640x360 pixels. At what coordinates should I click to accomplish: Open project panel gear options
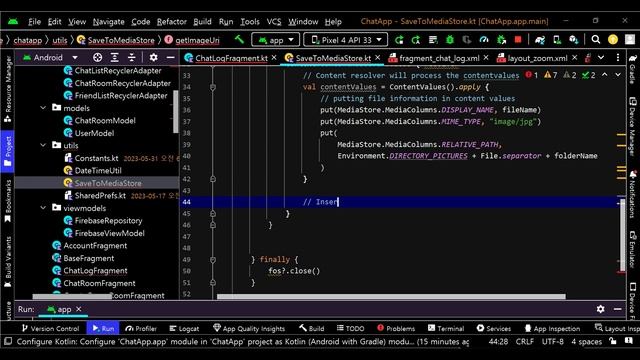click(153, 58)
